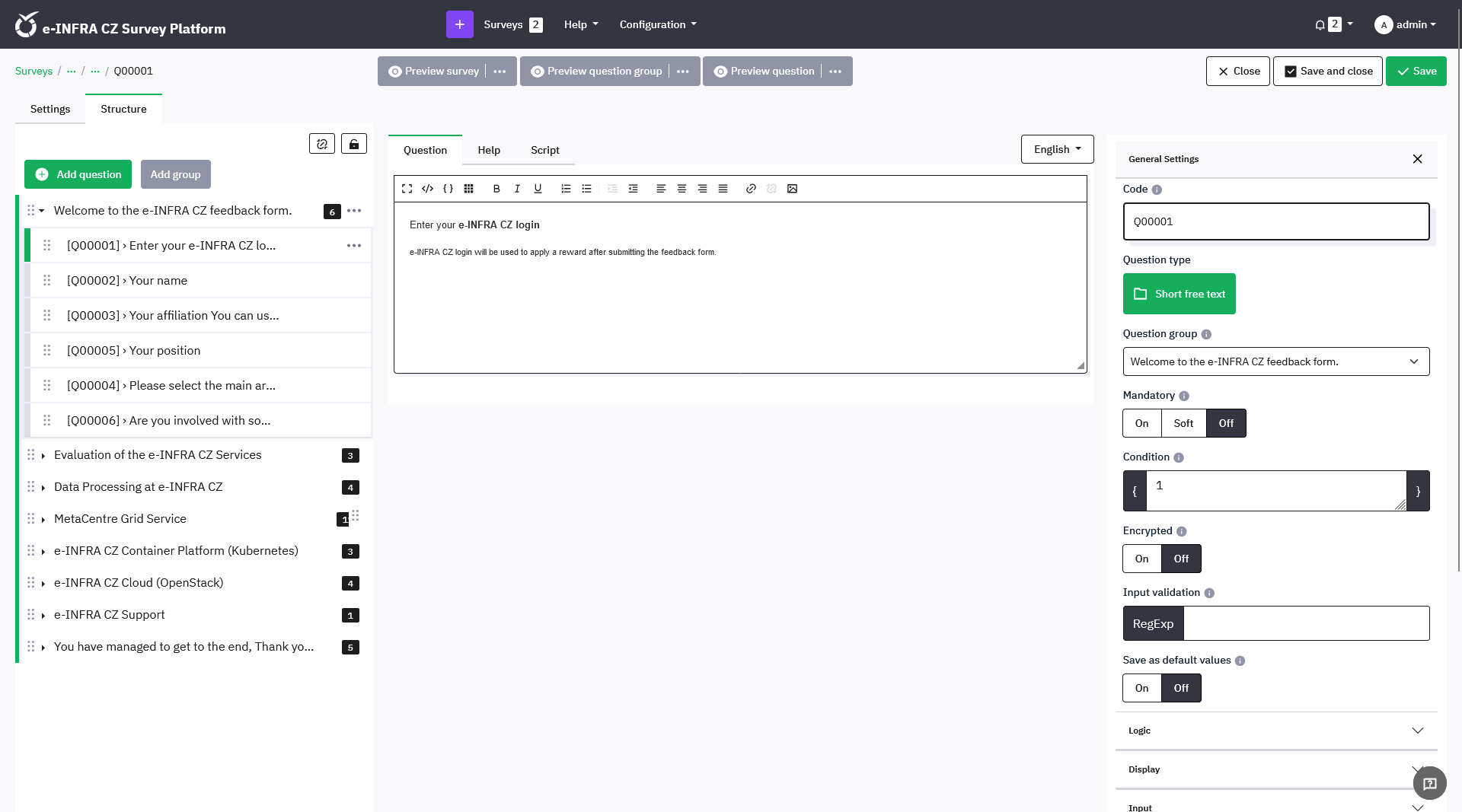
Task: Underline text using the editor toolbar
Action: pyautogui.click(x=538, y=189)
